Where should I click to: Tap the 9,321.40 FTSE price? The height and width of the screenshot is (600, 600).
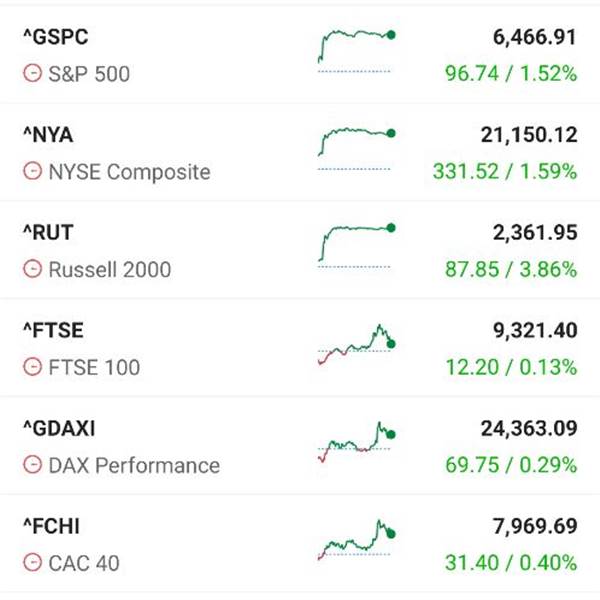535,331
